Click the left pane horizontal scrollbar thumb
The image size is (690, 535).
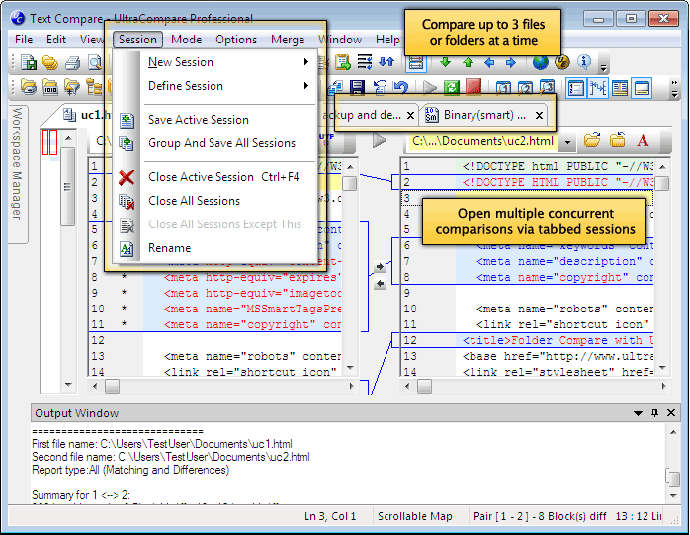coord(112,386)
